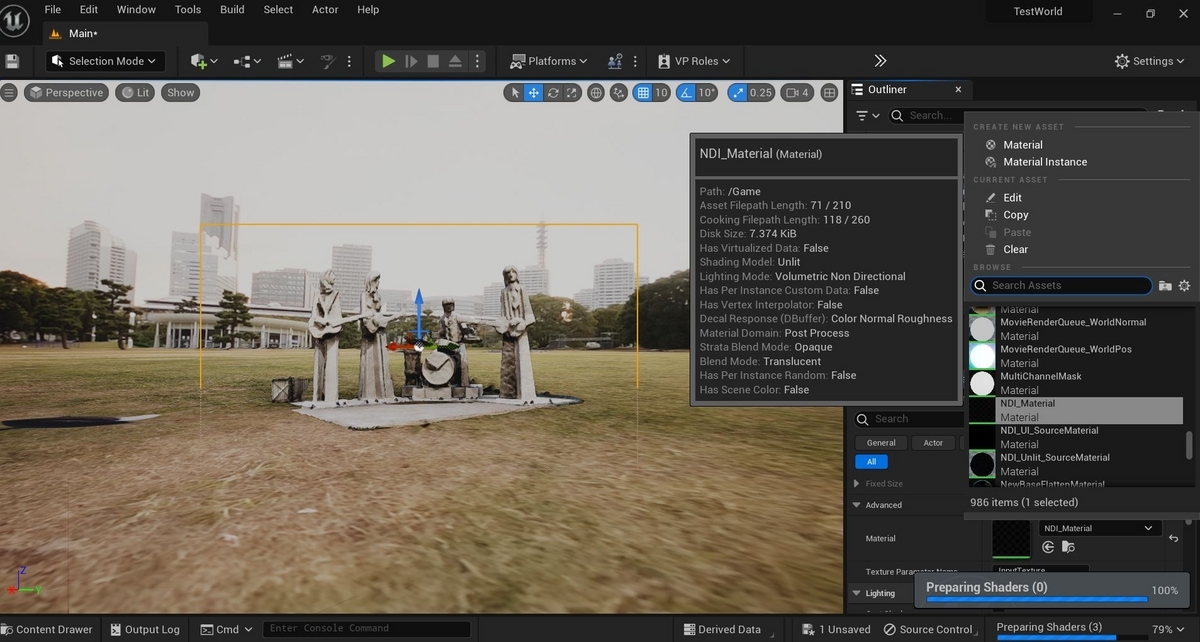Open the Selection Mode dropdown

(105, 61)
